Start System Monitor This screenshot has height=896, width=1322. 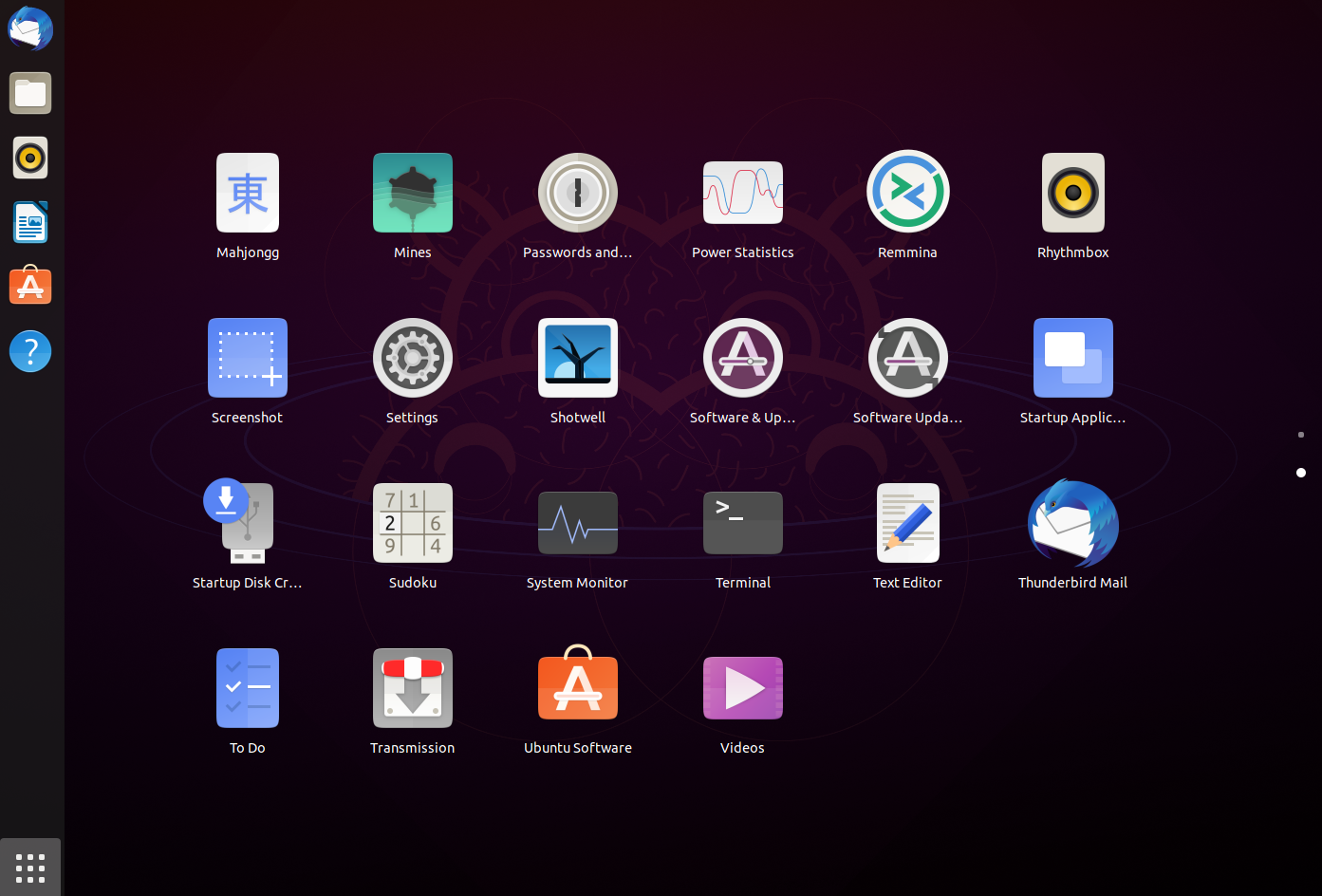pos(578,523)
